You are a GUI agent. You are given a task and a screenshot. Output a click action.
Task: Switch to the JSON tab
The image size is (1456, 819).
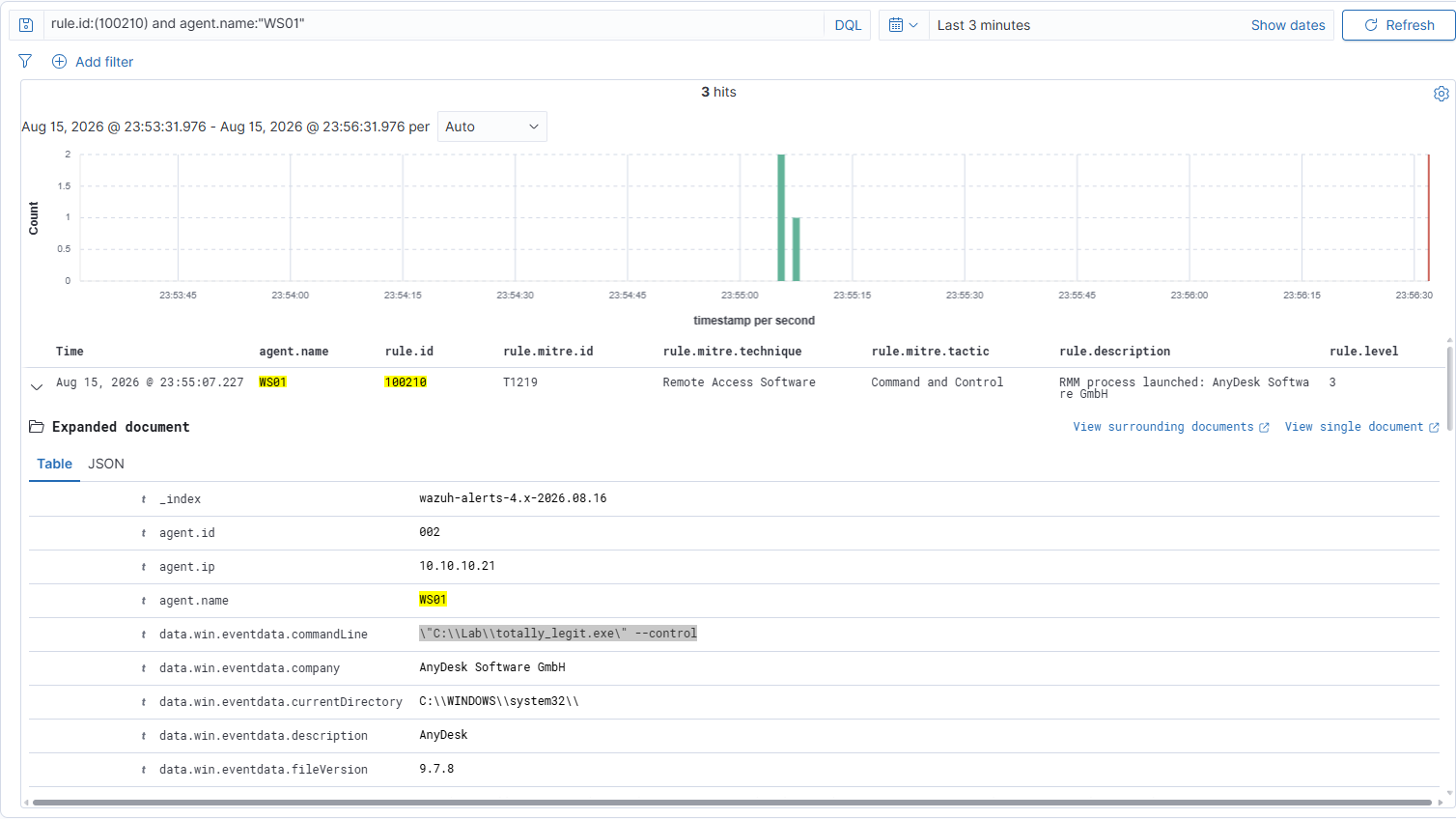coord(106,464)
